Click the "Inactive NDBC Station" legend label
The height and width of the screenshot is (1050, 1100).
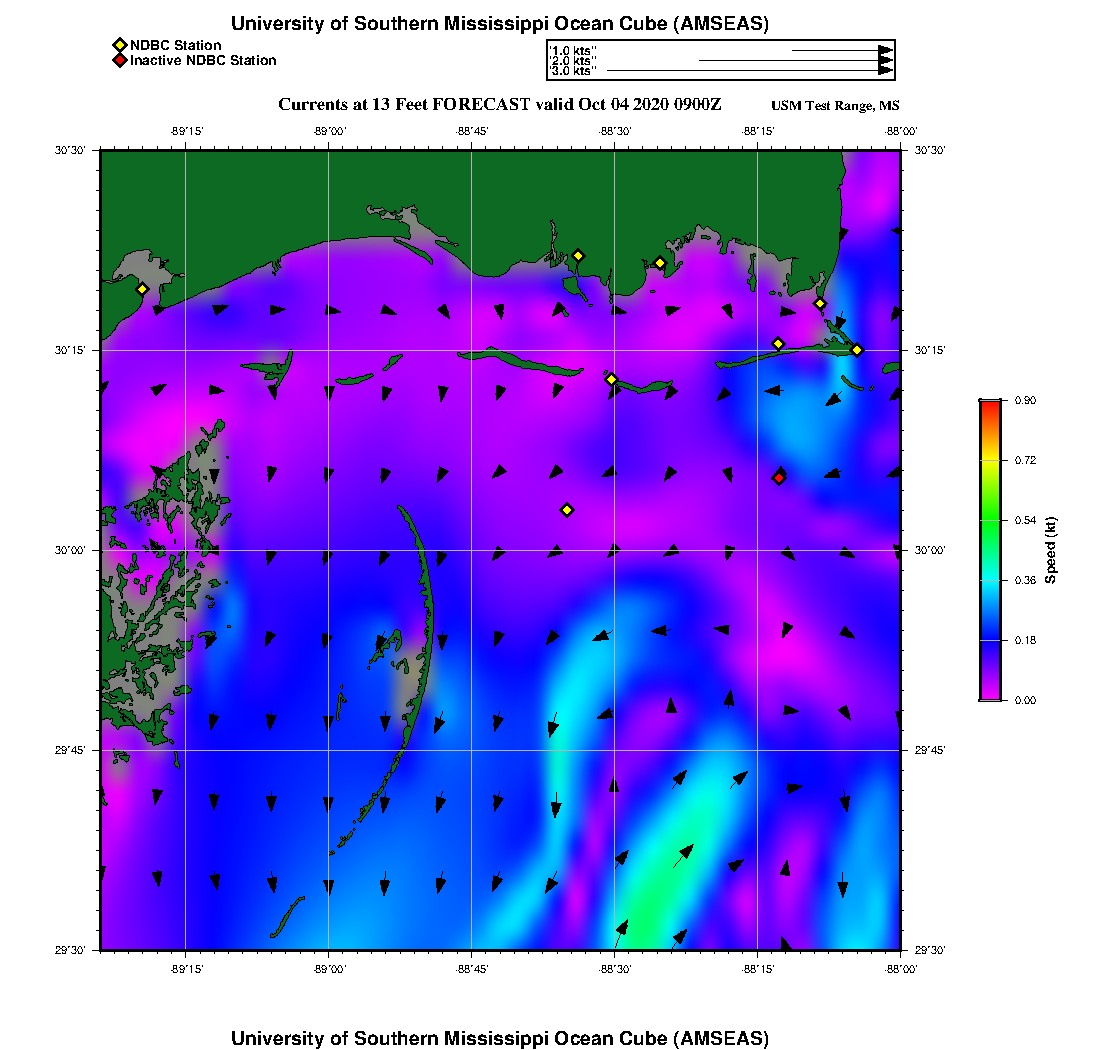click(x=203, y=60)
